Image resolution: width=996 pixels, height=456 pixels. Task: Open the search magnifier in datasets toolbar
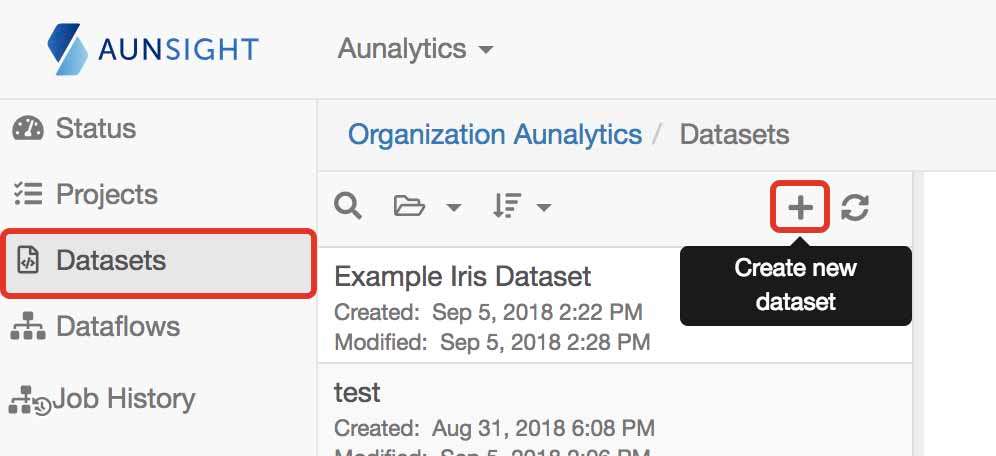point(348,206)
